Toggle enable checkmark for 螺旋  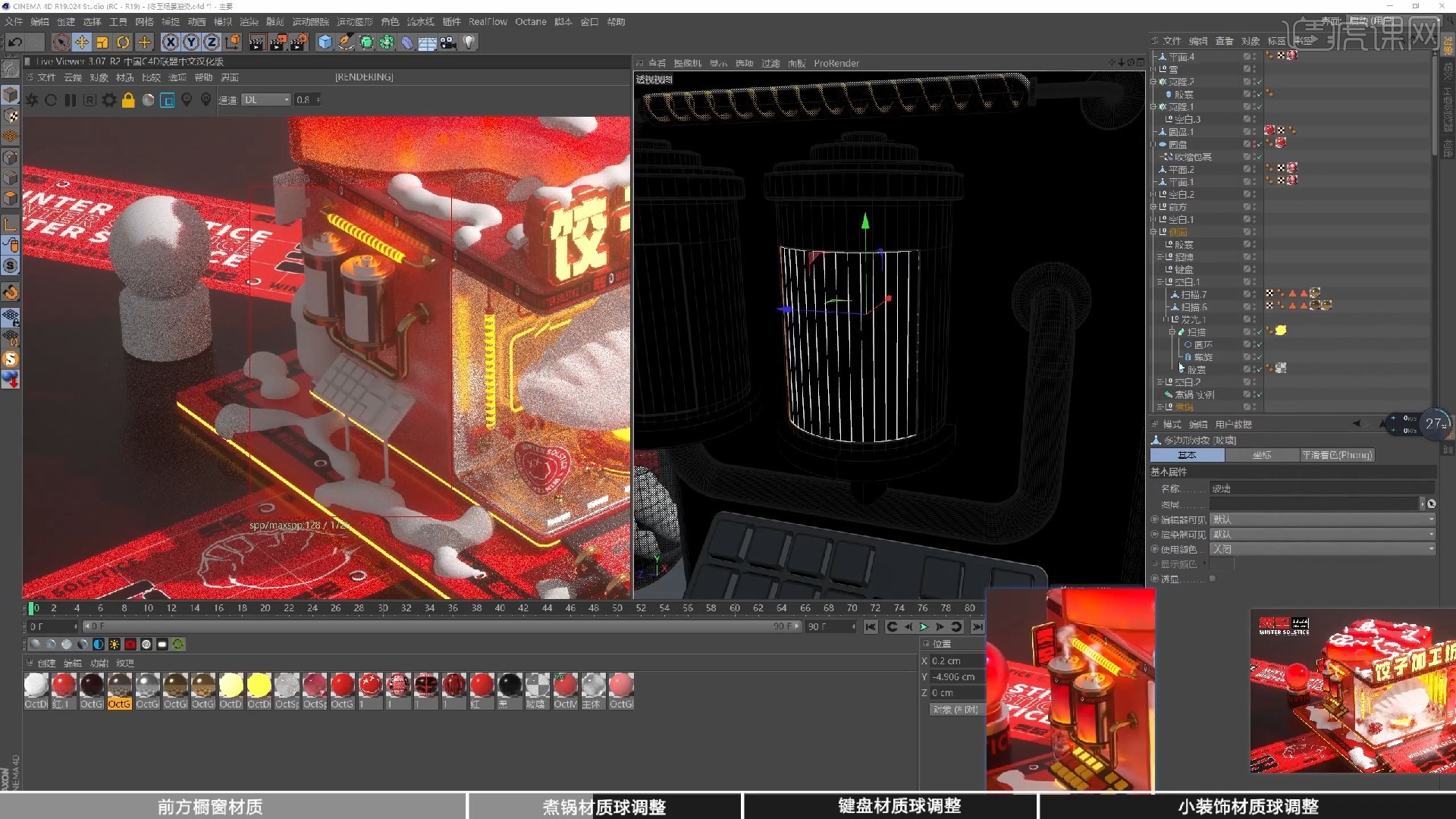pyautogui.click(x=1258, y=357)
